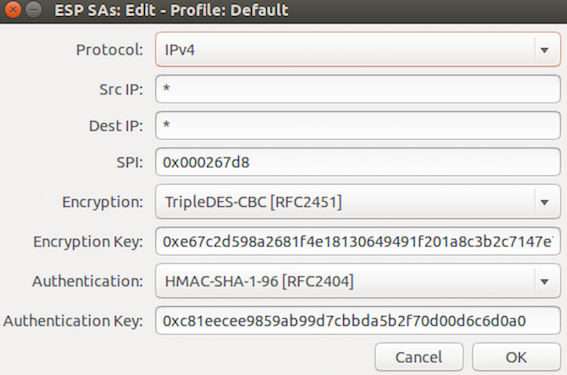Click the Authentication dropdown arrow icon
Image resolution: width=567 pixels, height=375 pixels.
click(x=544, y=281)
